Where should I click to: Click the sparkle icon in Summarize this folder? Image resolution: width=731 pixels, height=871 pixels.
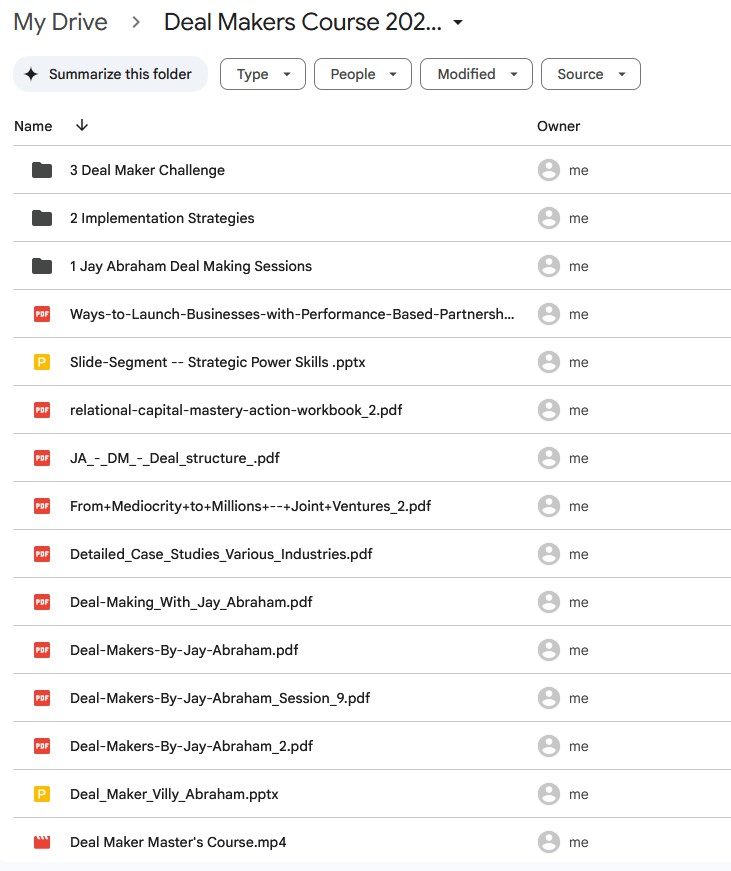(x=32, y=74)
